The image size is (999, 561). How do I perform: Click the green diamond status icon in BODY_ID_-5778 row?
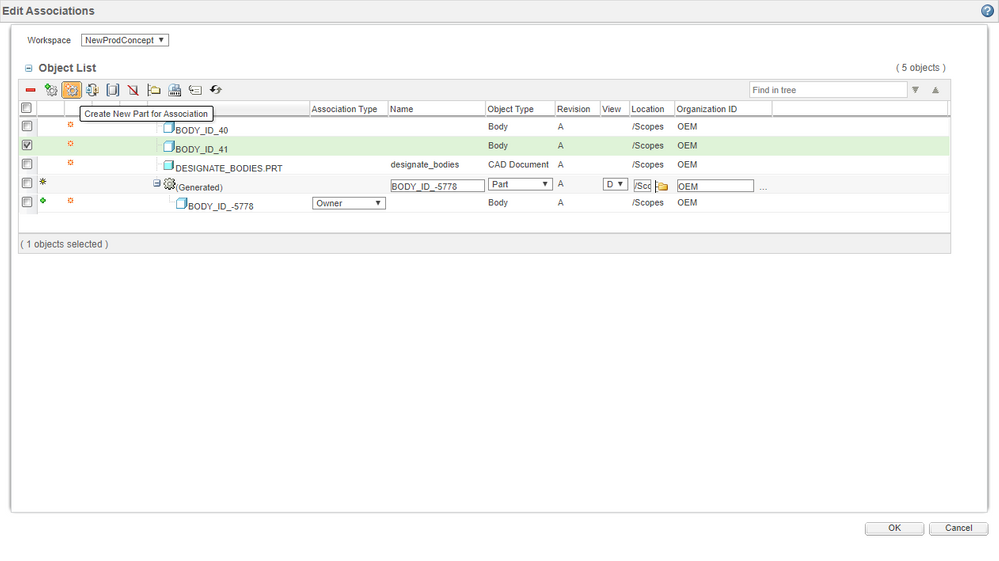(x=43, y=201)
